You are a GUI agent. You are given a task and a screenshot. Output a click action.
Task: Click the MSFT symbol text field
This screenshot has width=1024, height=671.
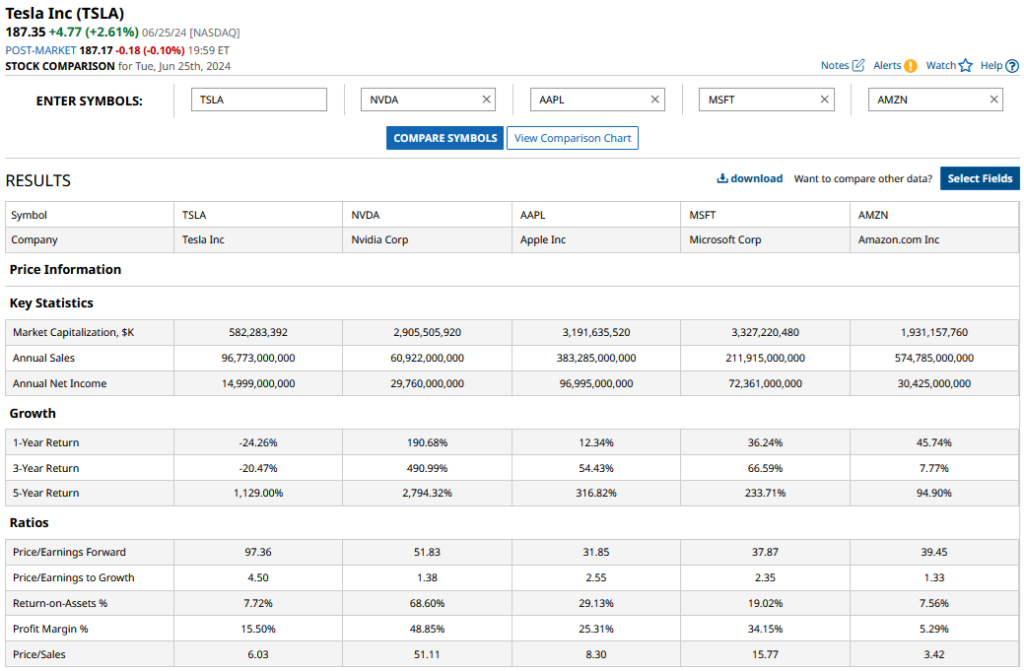(x=758, y=100)
